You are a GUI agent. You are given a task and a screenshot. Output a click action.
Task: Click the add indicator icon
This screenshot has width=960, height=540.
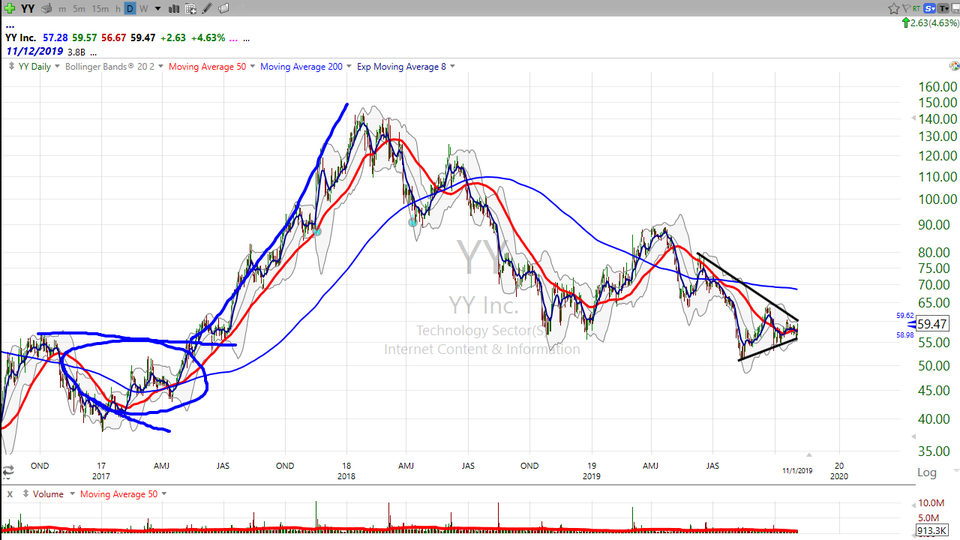190,9
